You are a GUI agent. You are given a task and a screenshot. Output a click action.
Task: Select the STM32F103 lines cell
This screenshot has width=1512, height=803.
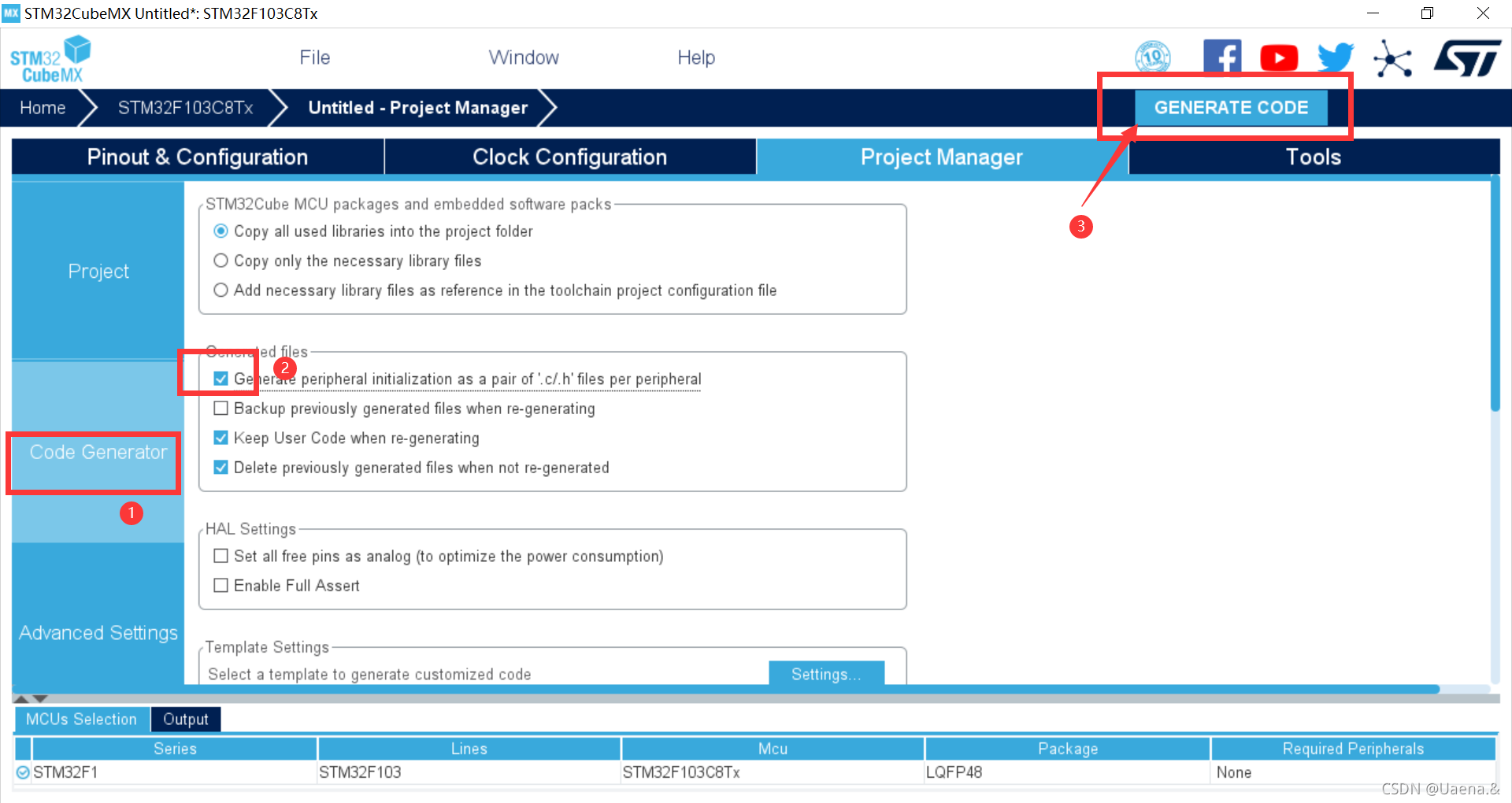(x=469, y=772)
